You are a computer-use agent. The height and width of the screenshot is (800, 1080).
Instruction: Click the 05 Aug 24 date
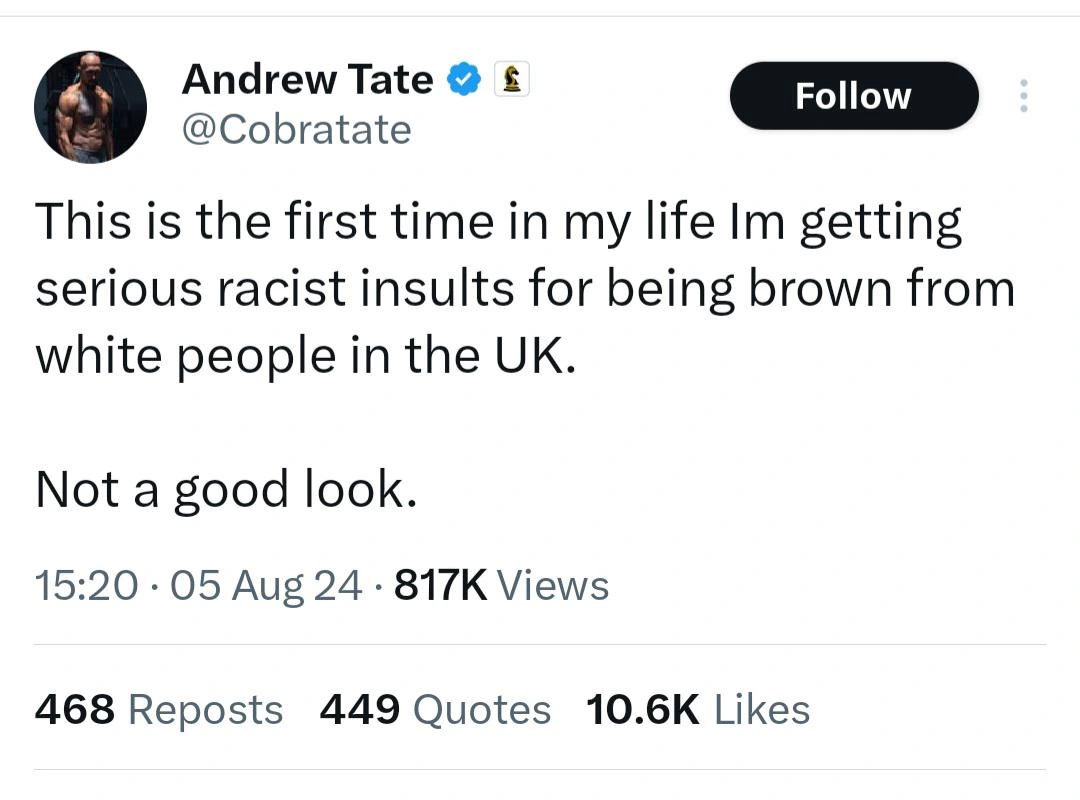pos(266,585)
